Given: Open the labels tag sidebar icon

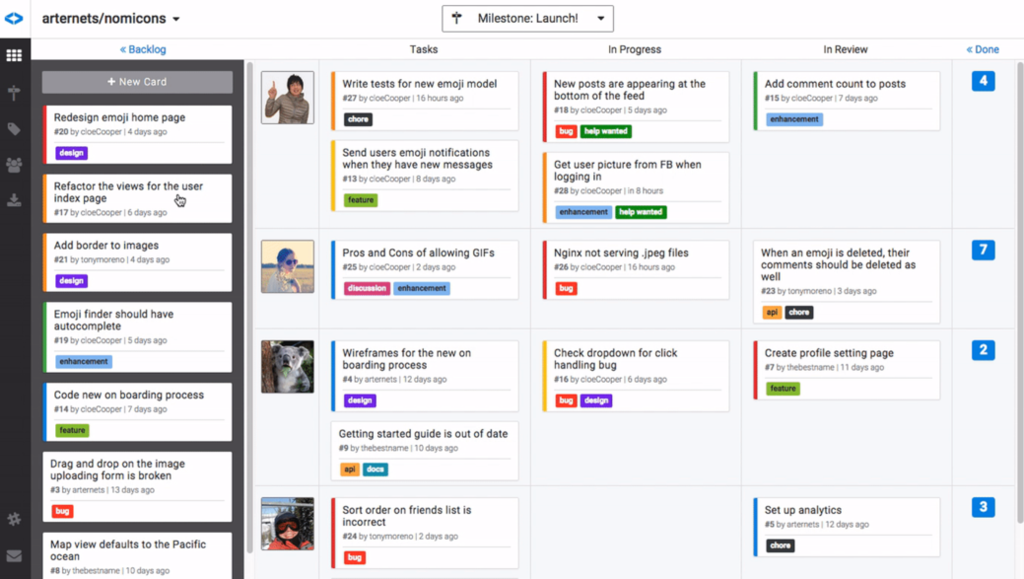Looking at the screenshot, I should pyautogui.click(x=14, y=129).
